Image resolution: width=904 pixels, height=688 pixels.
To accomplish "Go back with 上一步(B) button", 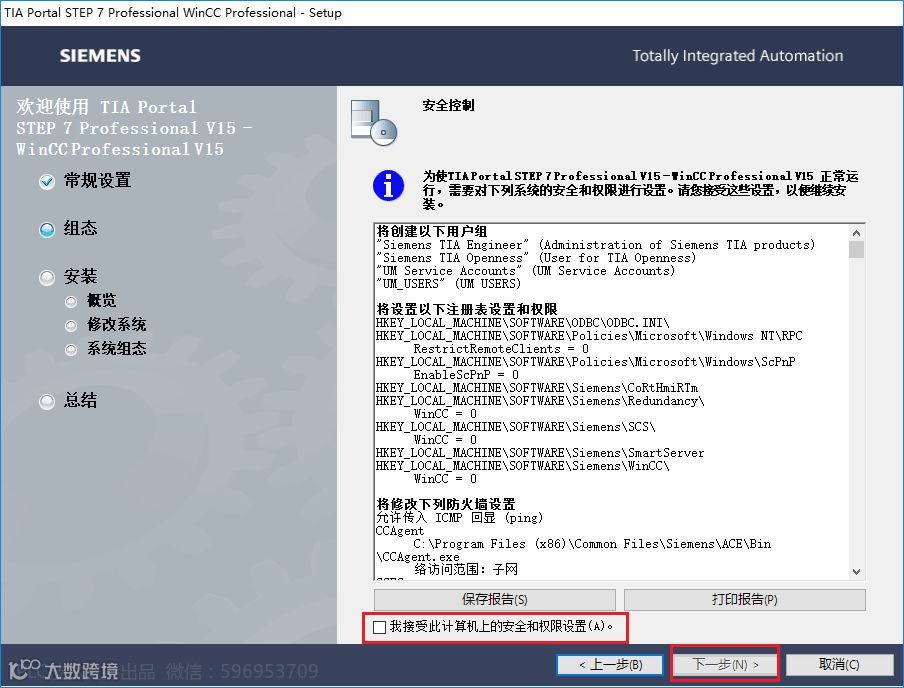I will [x=611, y=664].
